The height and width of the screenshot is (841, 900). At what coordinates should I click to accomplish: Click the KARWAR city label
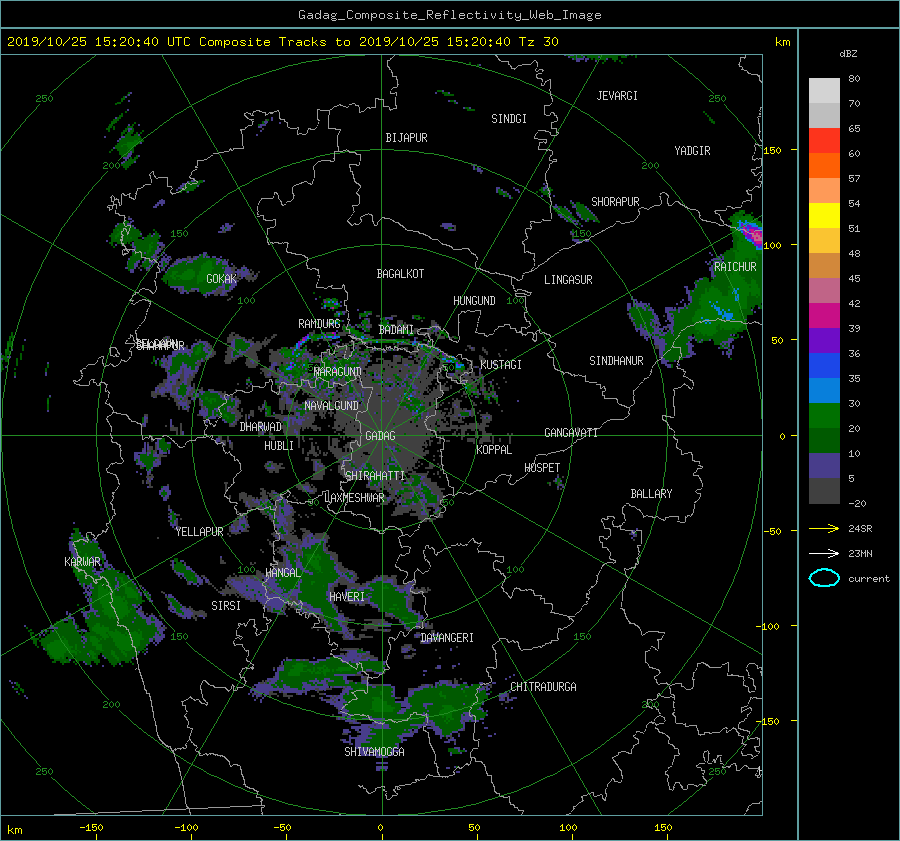[82, 561]
